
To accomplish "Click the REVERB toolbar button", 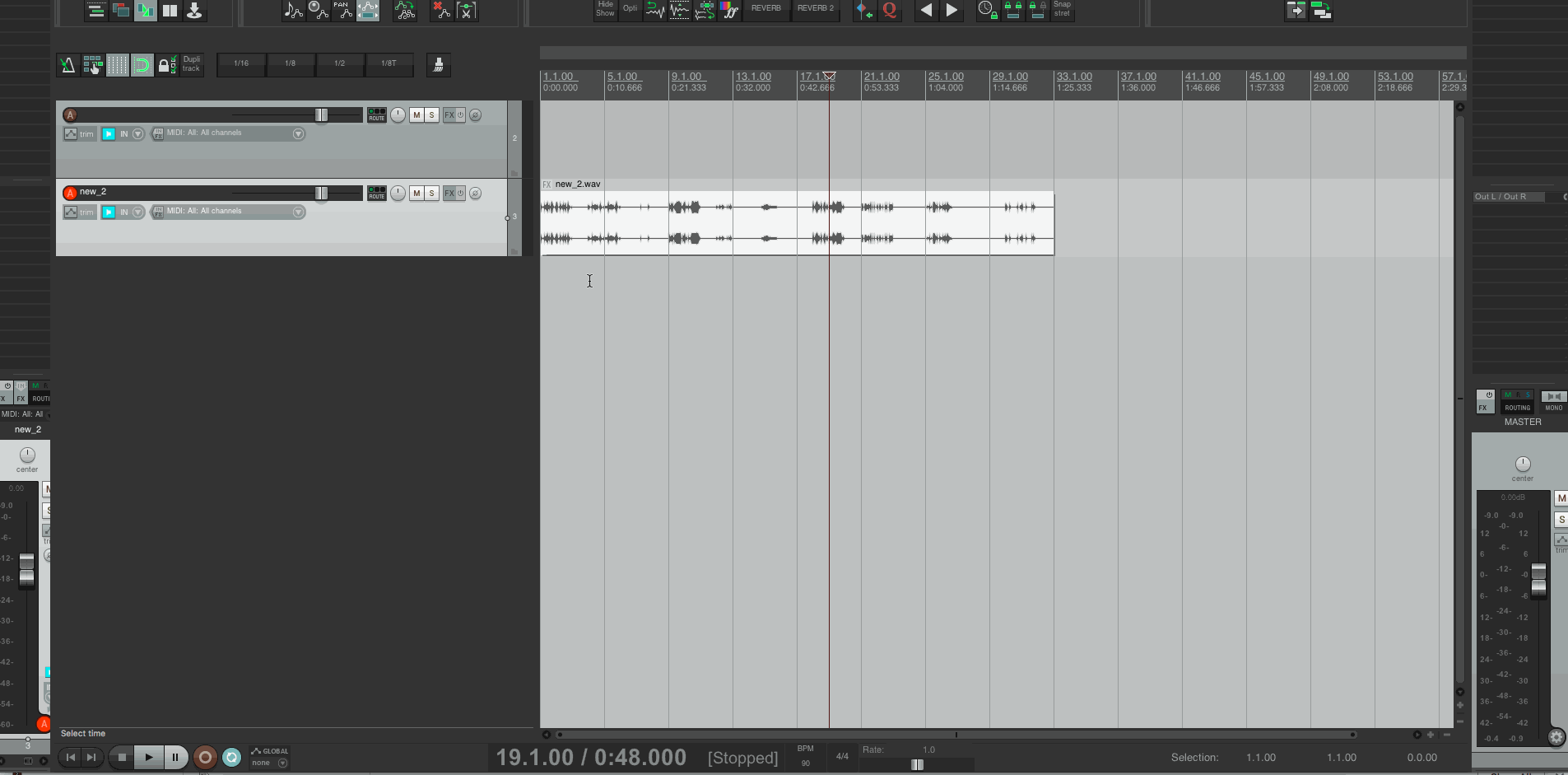I will coord(766,9).
